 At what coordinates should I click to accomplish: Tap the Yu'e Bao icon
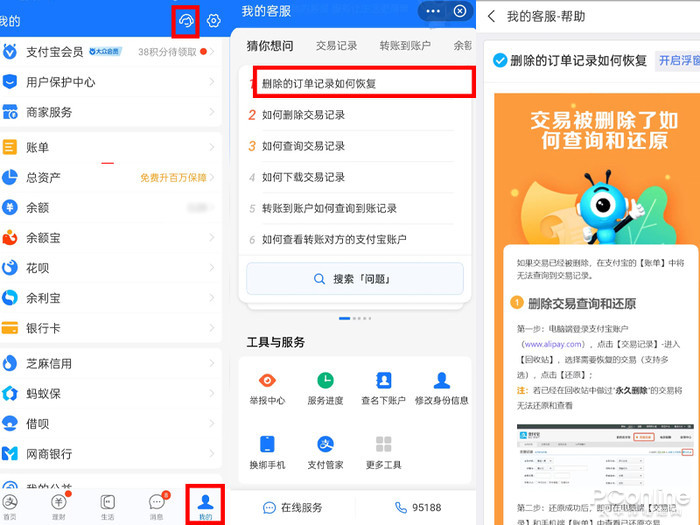pyautogui.click(x=10, y=238)
